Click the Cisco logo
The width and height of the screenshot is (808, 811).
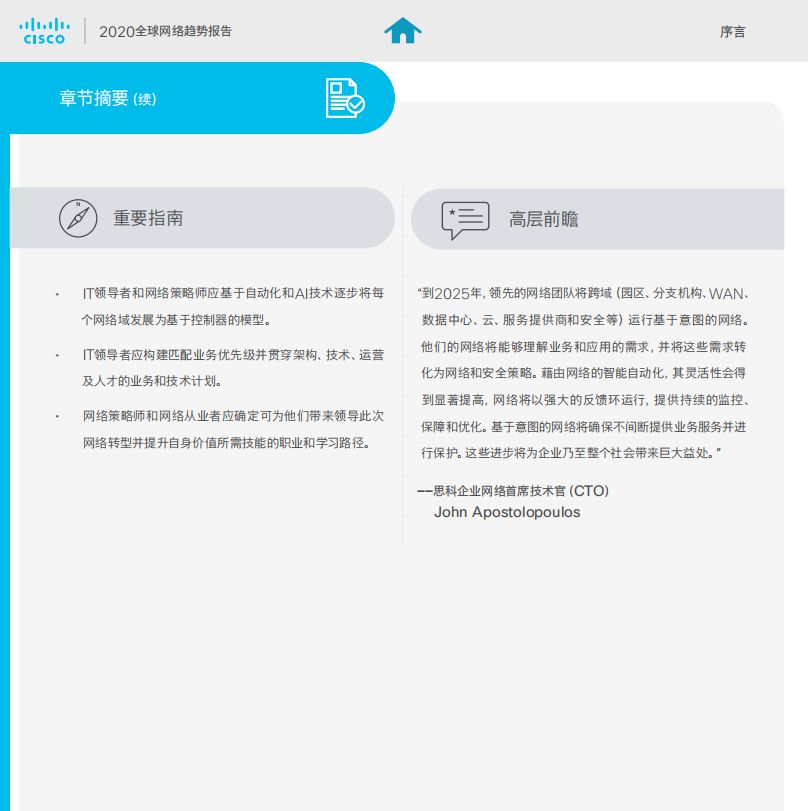click(x=44, y=30)
